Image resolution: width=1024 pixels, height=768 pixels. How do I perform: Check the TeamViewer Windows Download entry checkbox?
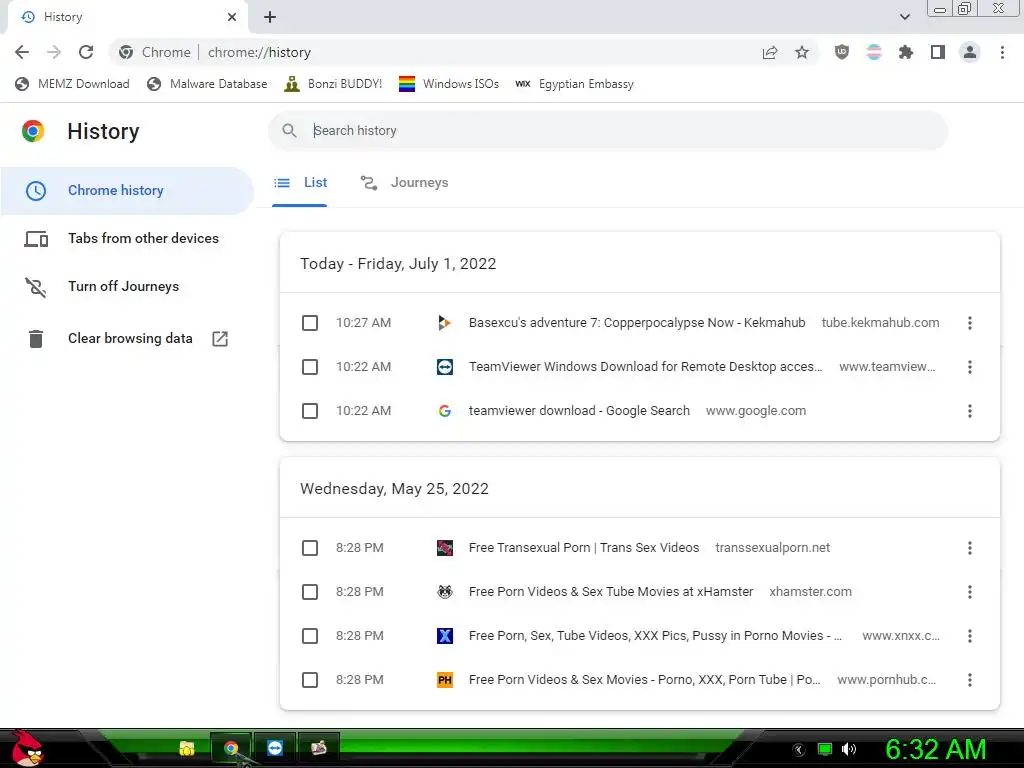310,367
